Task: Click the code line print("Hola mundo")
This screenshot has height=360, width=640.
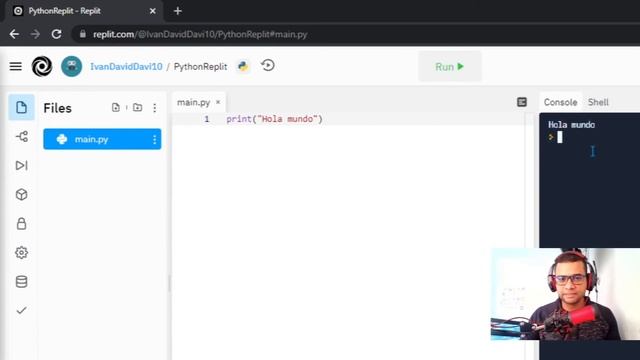Action: (274, 119)
